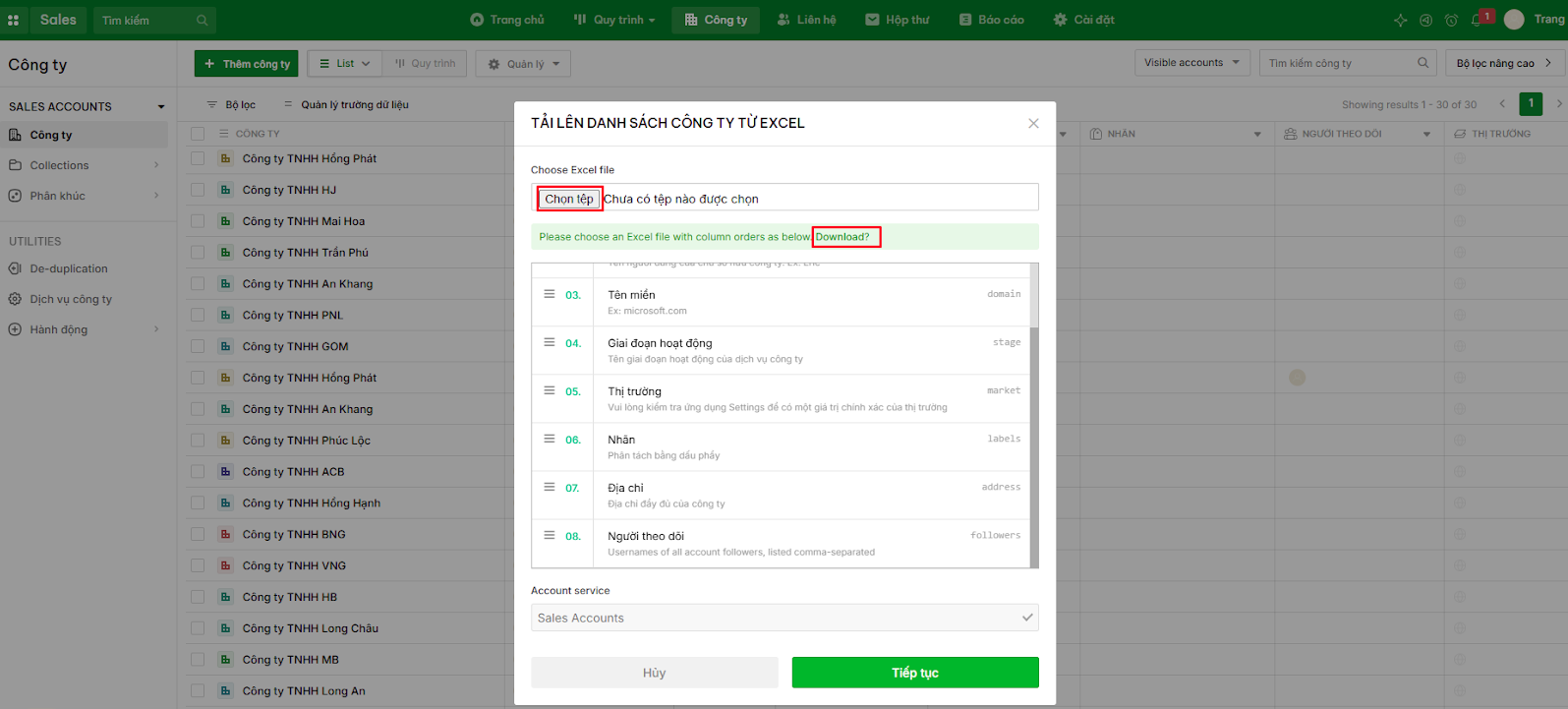Click drag handle of Nhãn field
The width and height of the screenshot is (1568, 709).
[x=550, y=439]
